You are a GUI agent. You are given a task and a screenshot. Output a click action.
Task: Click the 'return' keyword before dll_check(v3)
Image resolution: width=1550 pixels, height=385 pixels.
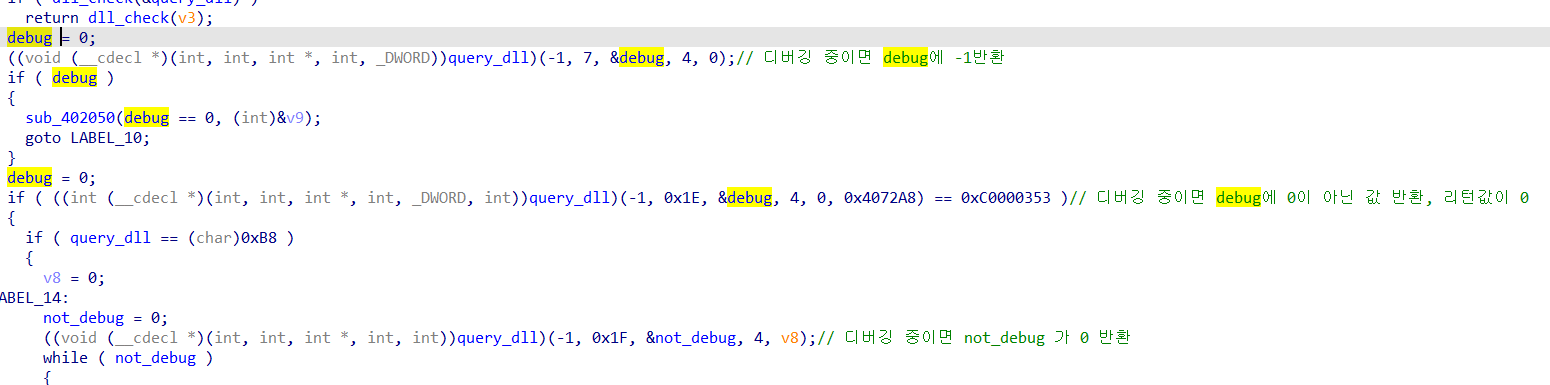(52, 17)
